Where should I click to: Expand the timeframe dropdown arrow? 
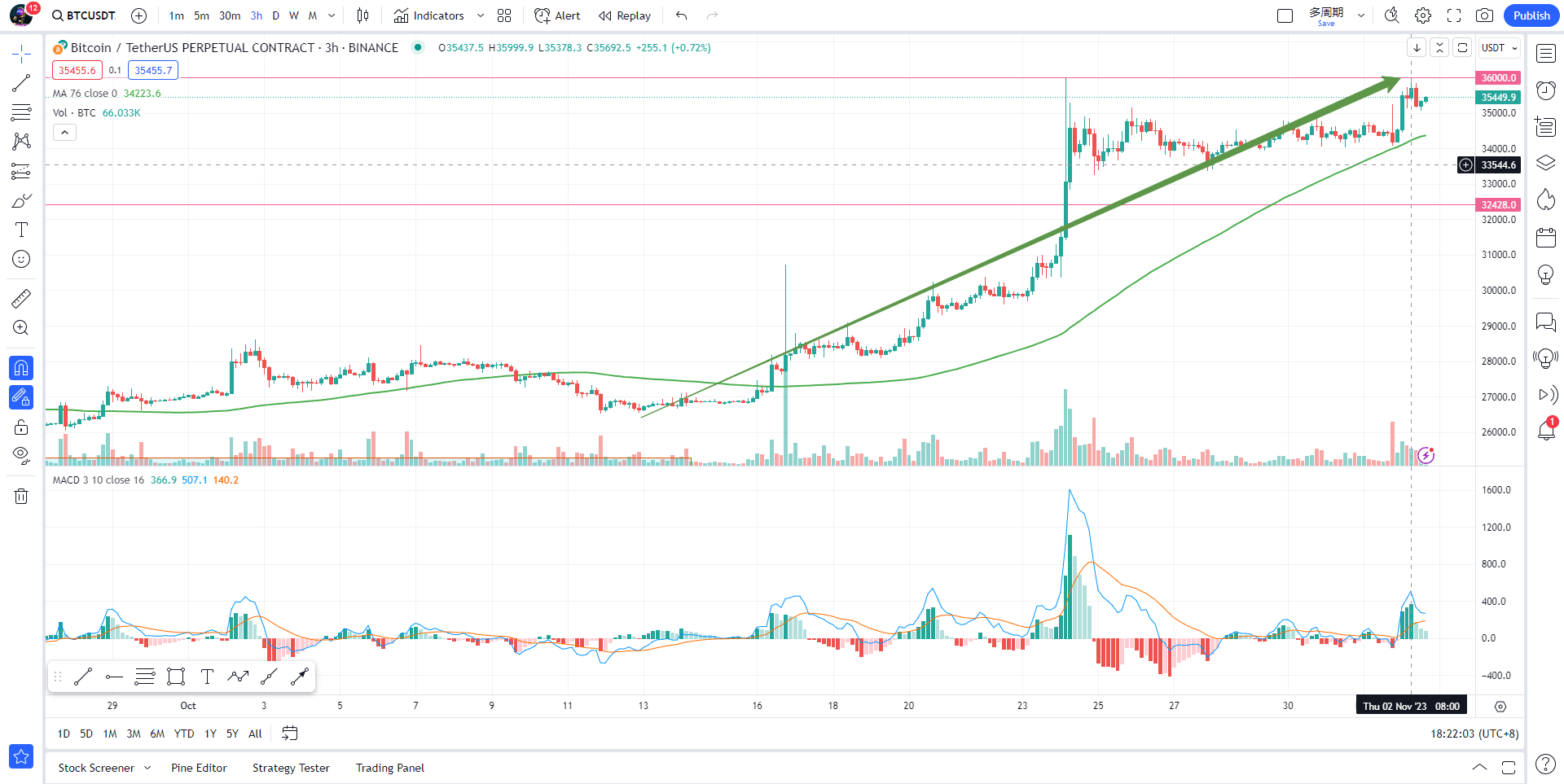332,15
